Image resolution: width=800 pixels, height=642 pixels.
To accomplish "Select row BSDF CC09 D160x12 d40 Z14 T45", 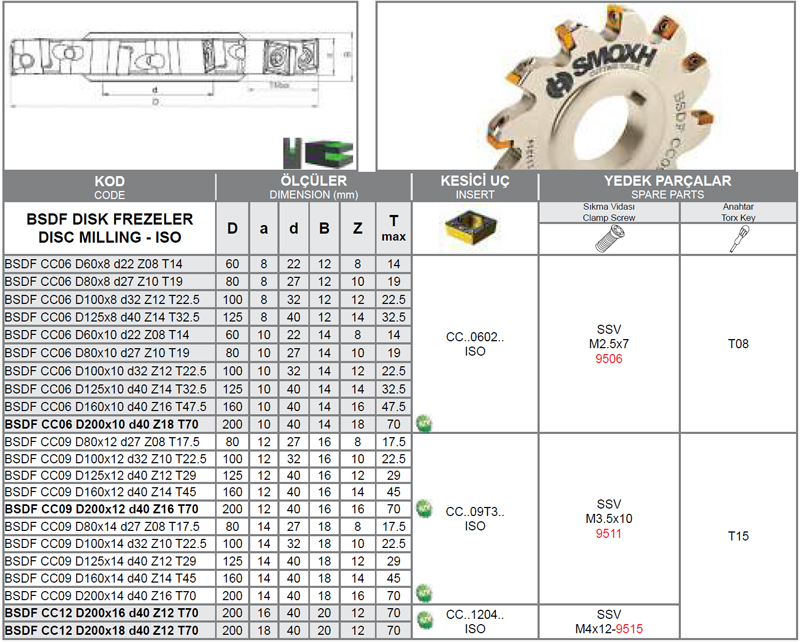I will click(207, 492).
